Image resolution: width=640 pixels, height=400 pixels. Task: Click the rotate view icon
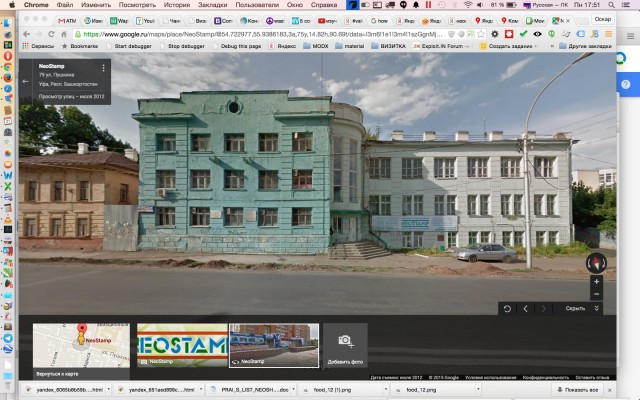[x=507, y=309]
